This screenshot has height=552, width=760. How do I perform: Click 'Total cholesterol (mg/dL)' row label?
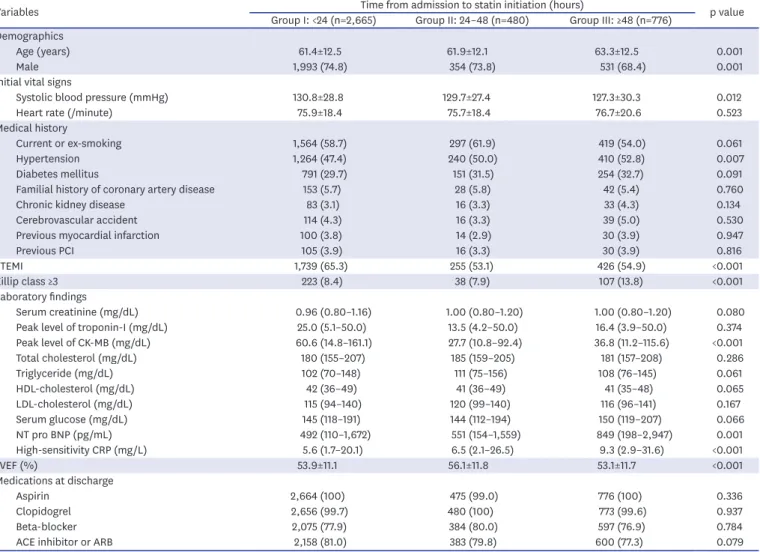point(76,358)
